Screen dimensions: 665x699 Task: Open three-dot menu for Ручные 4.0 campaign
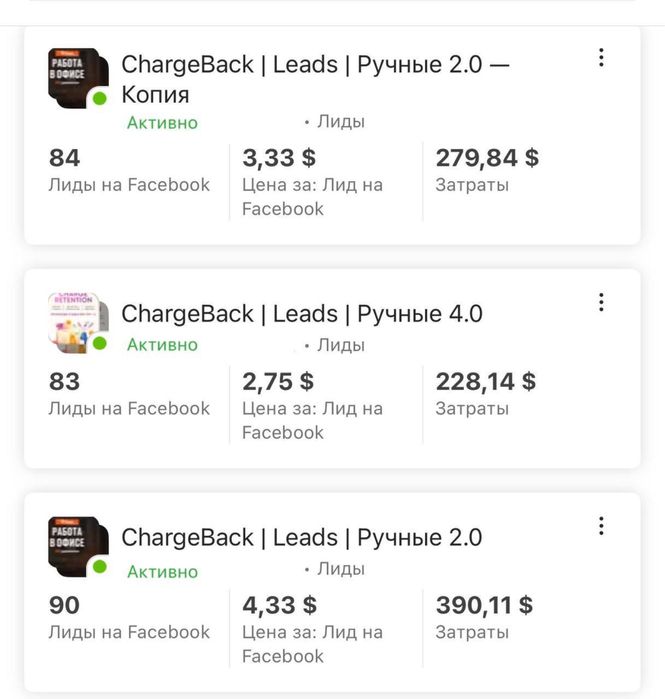pyautogui.click(x=601, y=302)
